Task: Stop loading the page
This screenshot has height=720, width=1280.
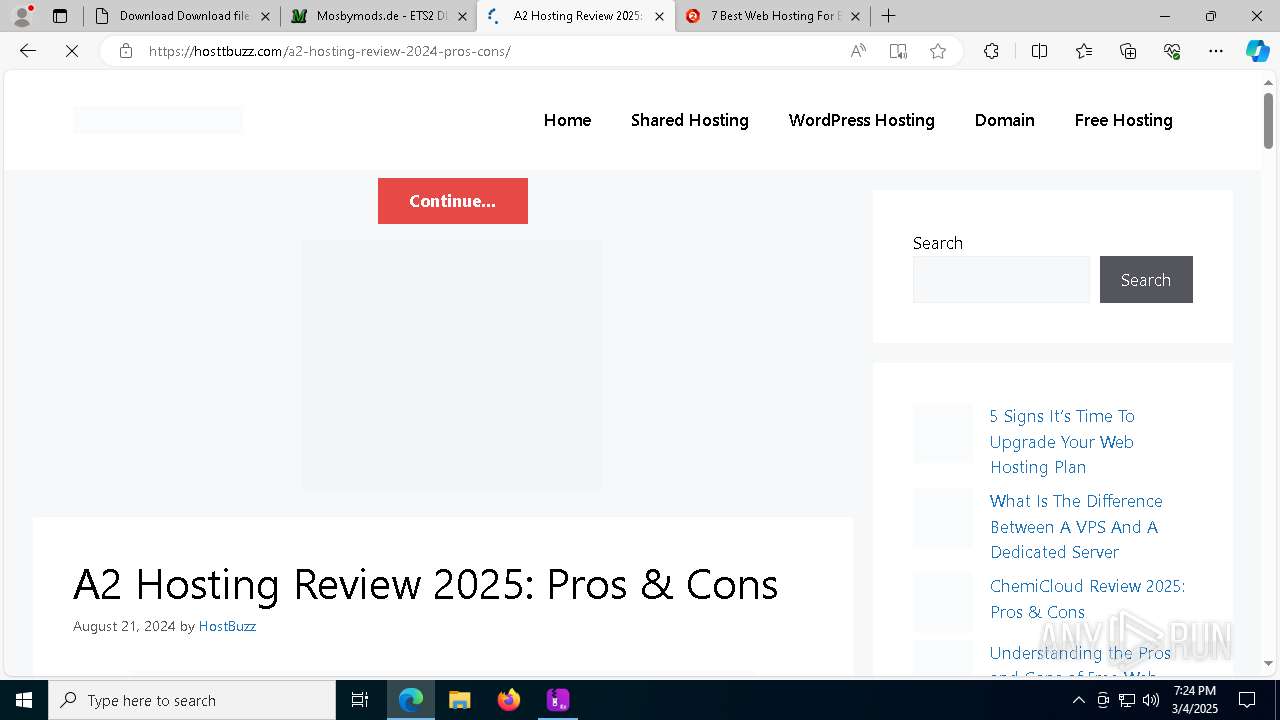Action: coord(72,51)
